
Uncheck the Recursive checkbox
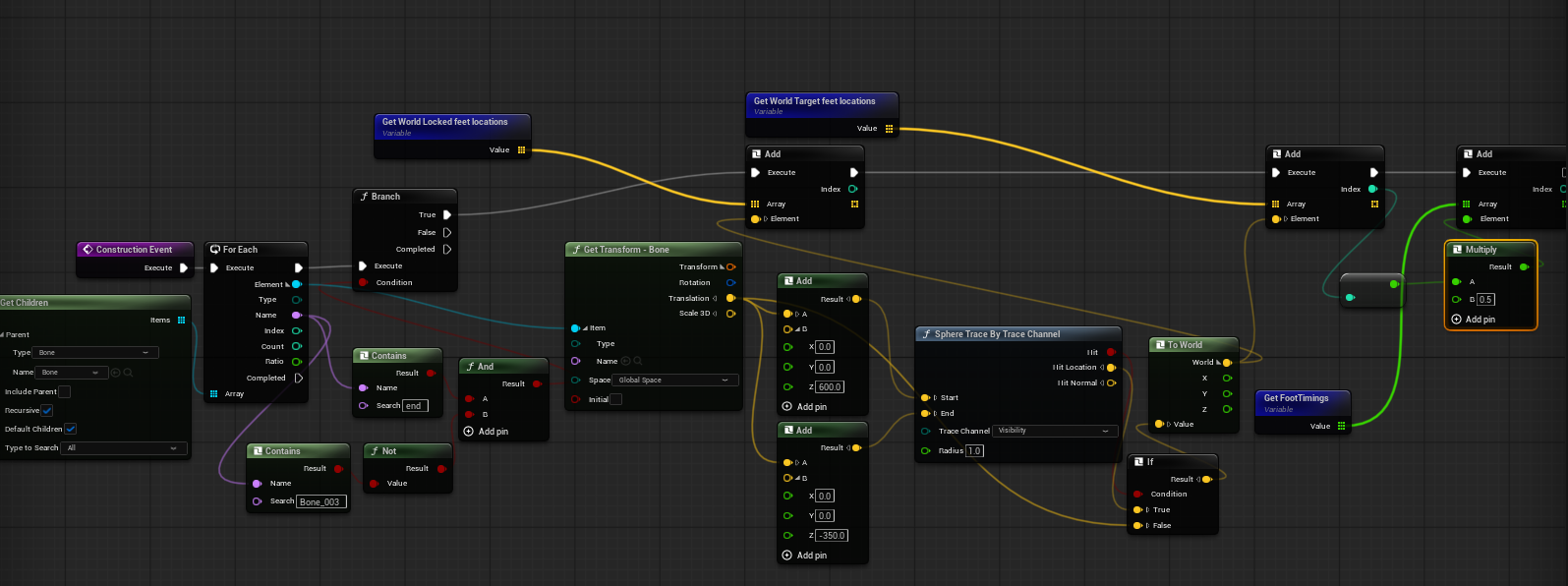pos(46,410)
